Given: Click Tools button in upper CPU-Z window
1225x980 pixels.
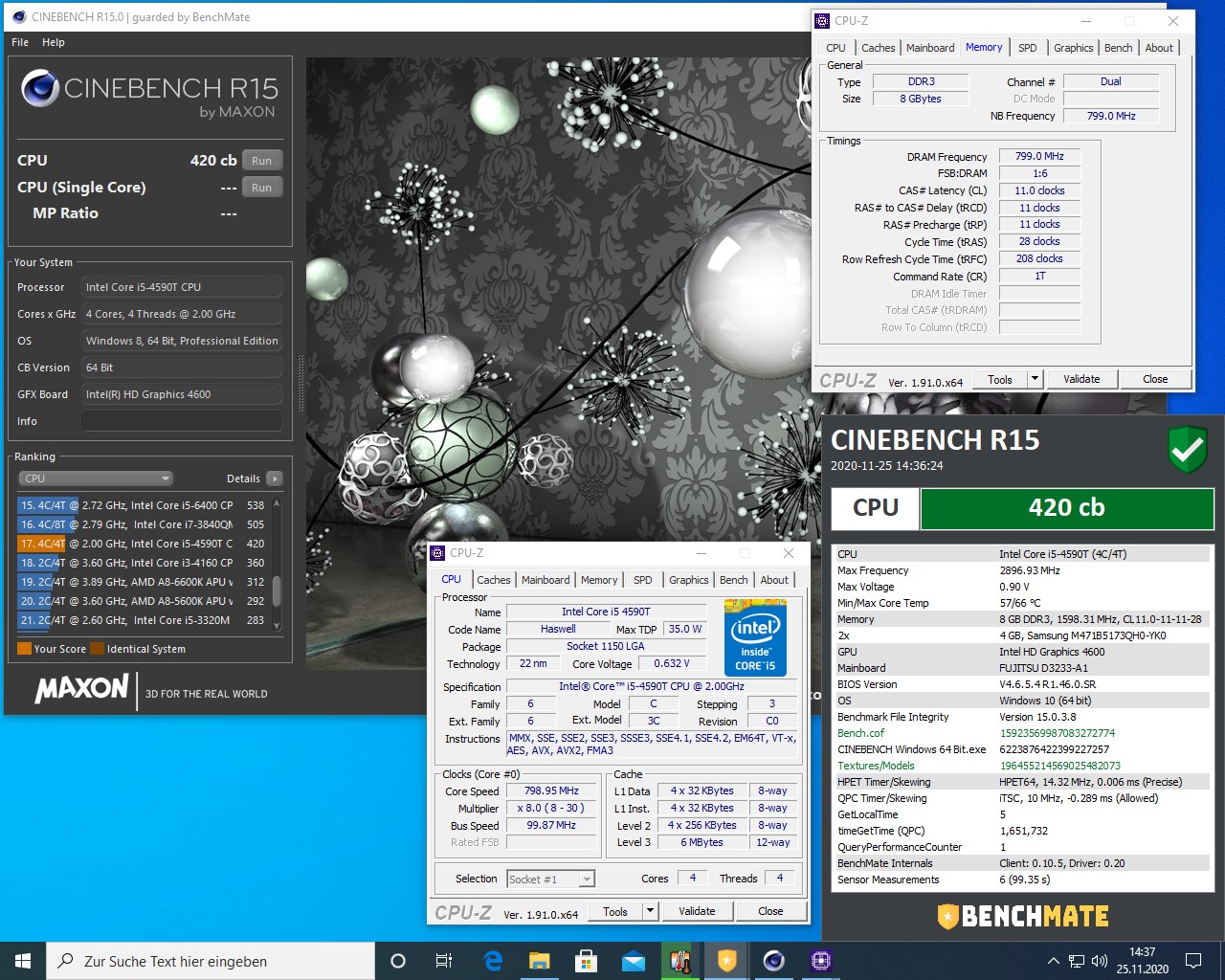Looking at the screenshot, I should click(x=1000, y=379).
